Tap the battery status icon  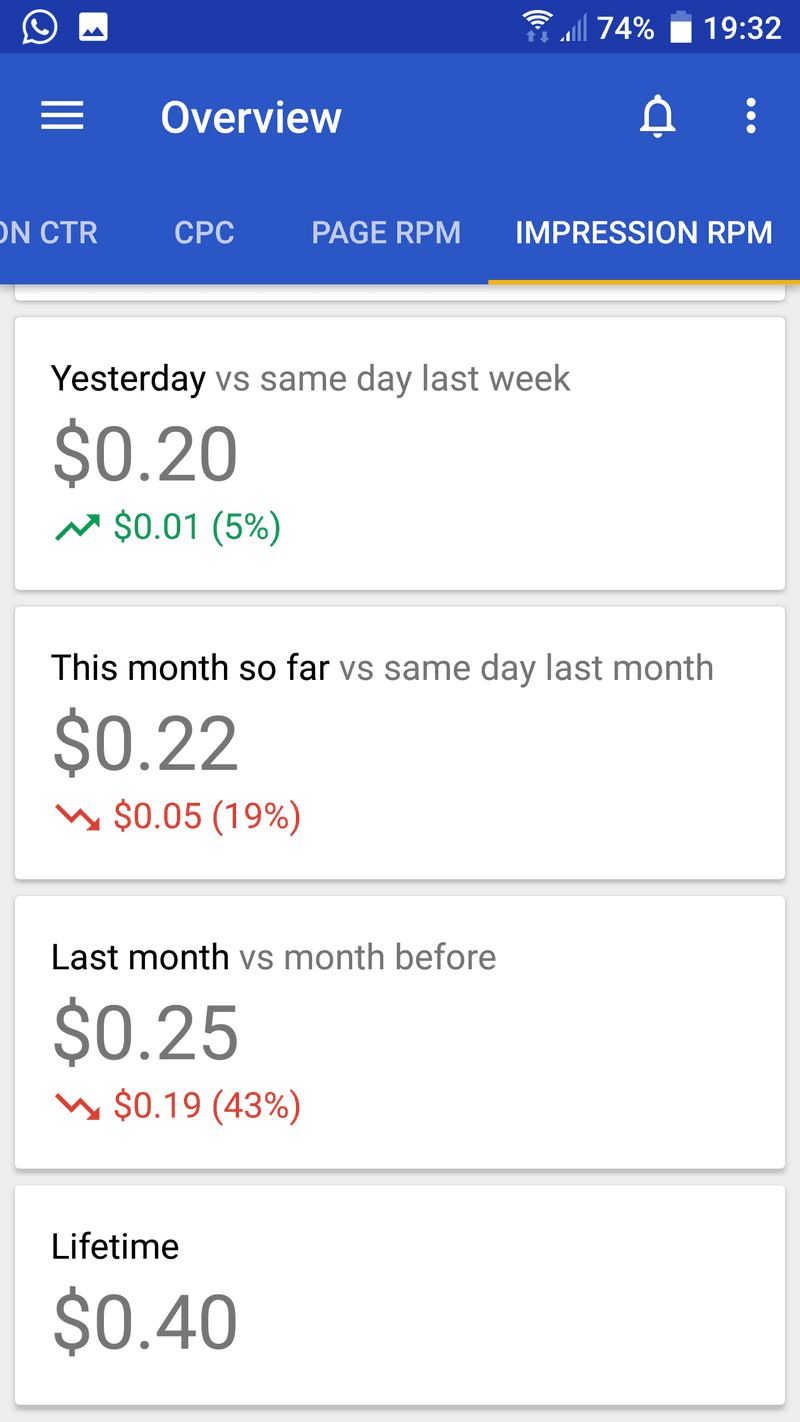tap(681, 28)
